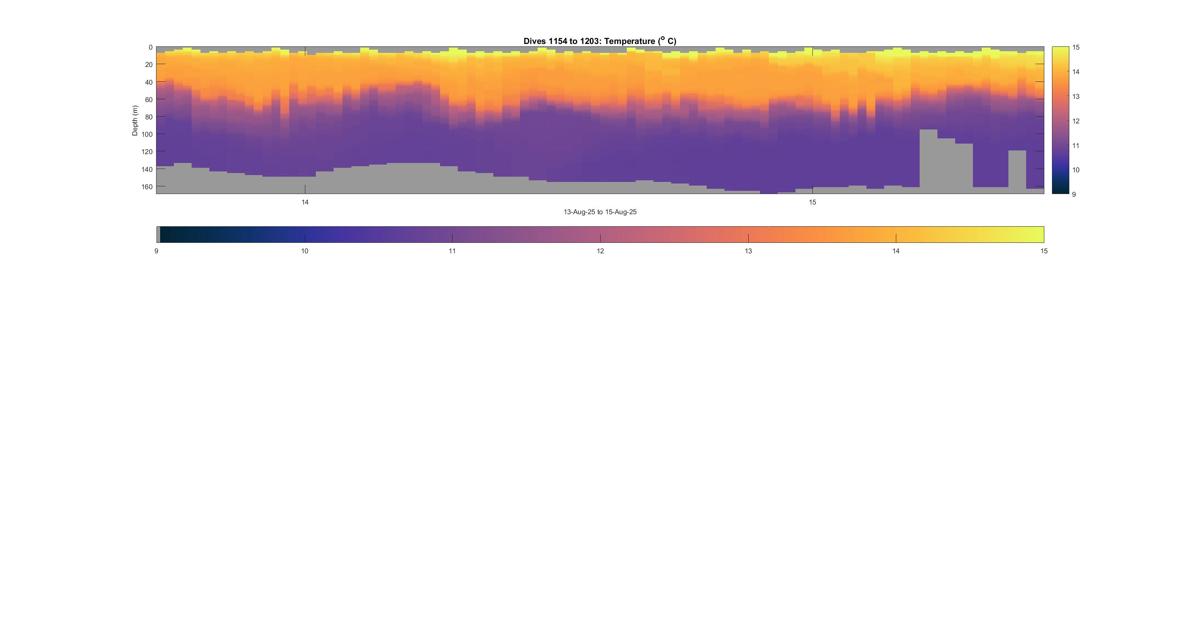Click depth axis tick label "120"
Image resolution: width=1200 pixels, height=622 pixels.
click(146, 152)
